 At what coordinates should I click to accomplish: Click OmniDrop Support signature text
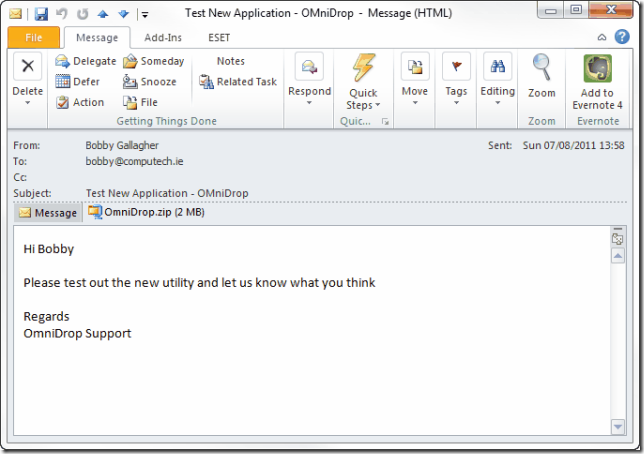click(x=77, y=333)
